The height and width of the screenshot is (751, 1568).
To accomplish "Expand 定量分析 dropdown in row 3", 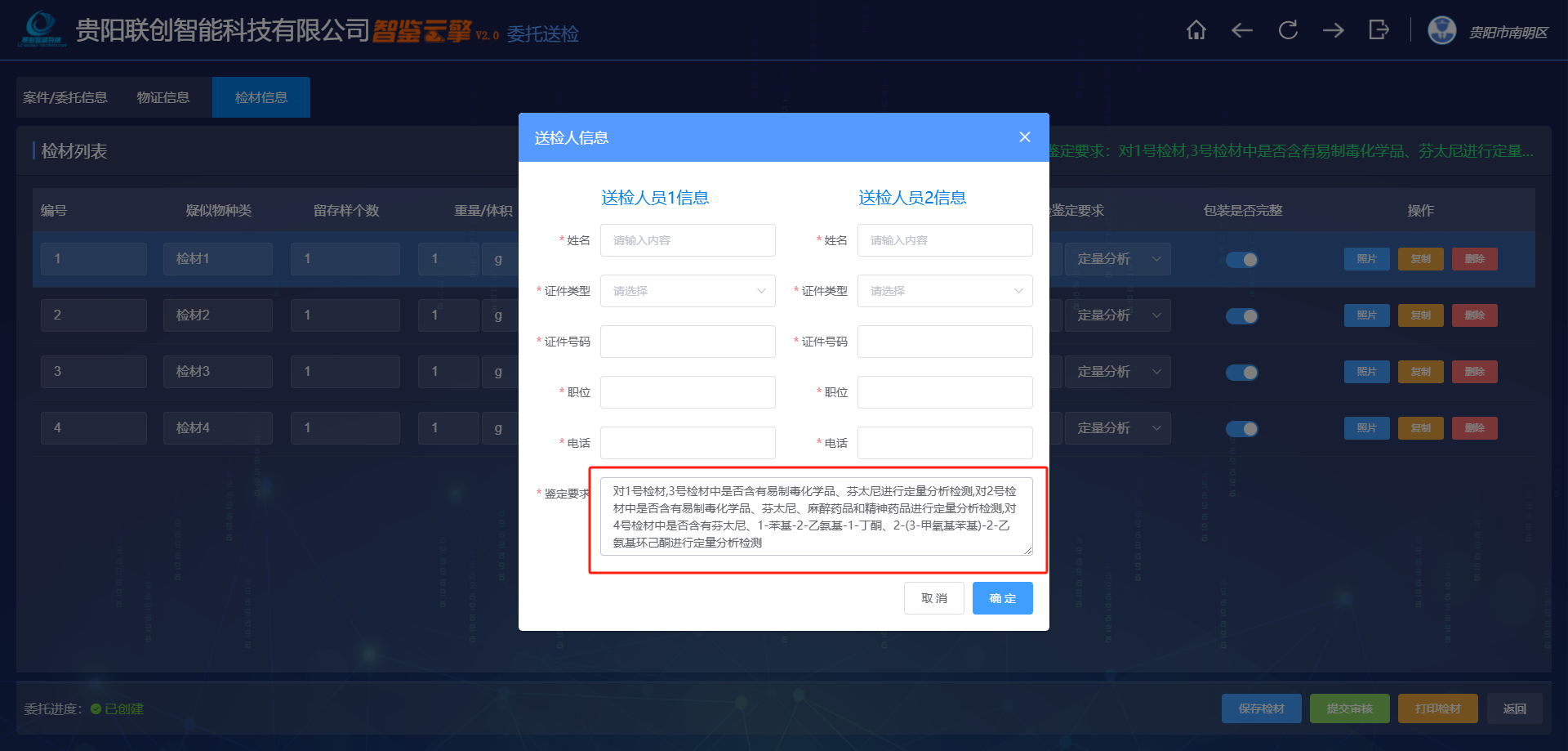I will click(1117, 372).
